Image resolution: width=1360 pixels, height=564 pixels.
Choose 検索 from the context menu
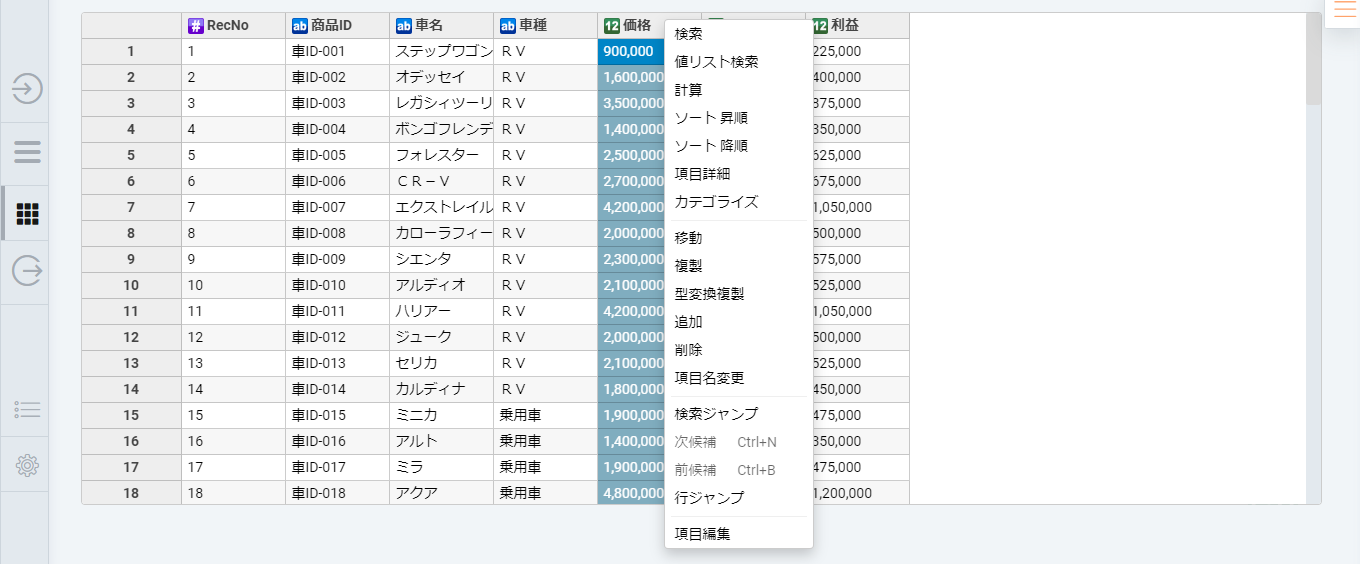click(739, 34)
